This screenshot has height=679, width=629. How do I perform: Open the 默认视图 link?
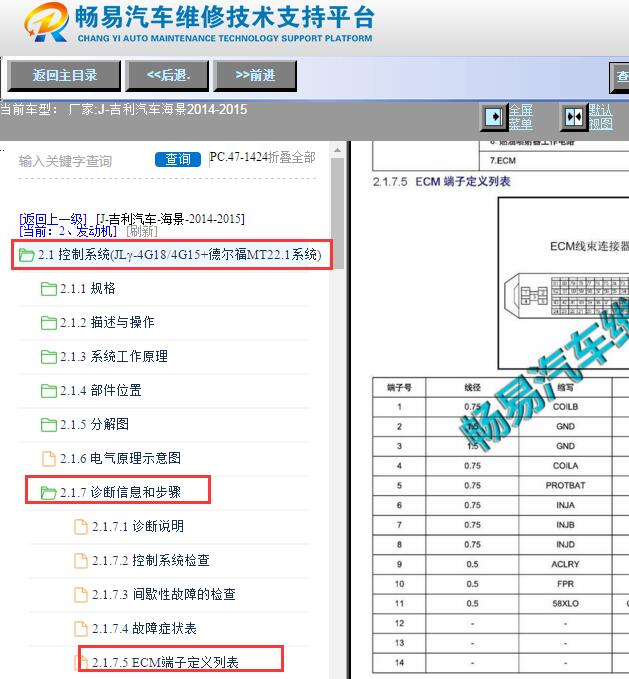pyautogui.click(x=600, y=117)
